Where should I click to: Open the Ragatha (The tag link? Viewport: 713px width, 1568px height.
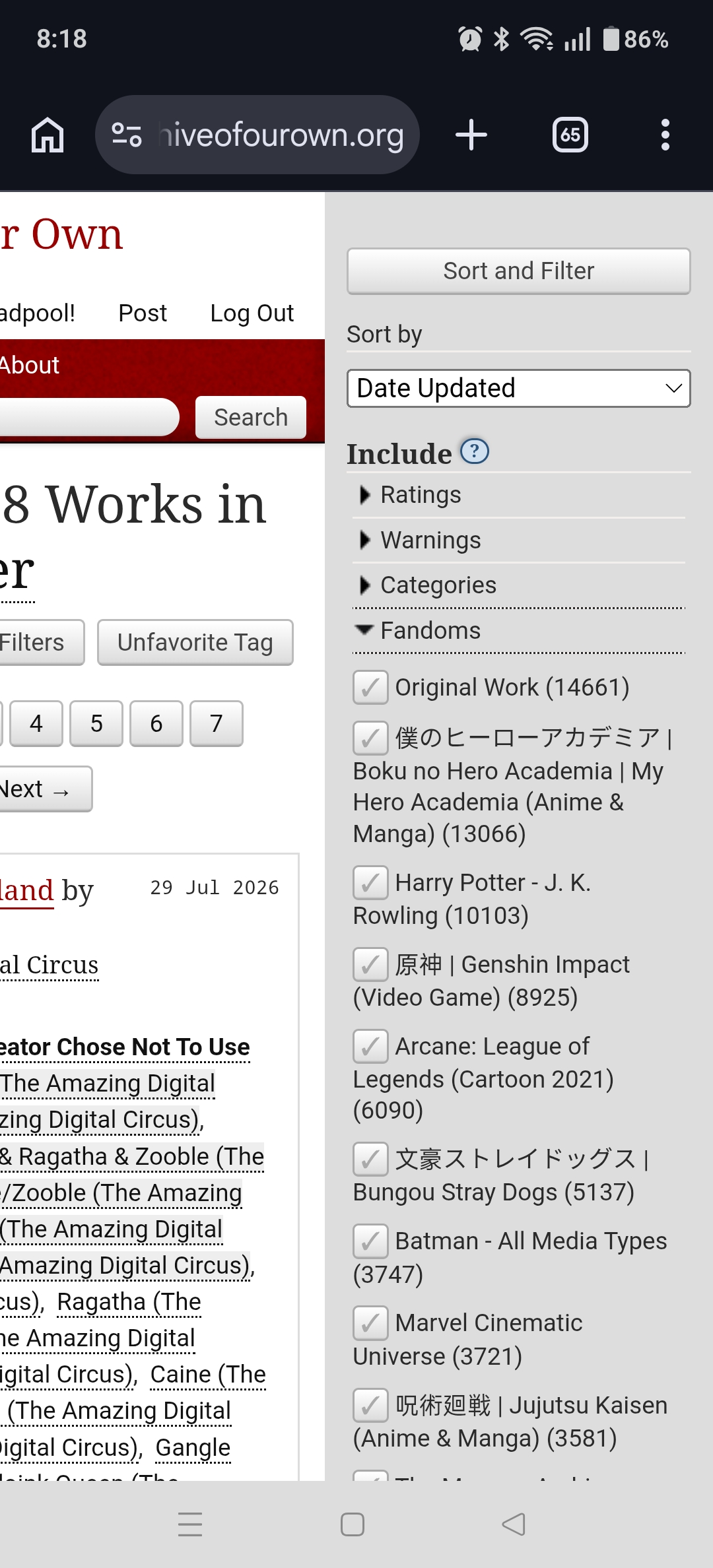coord(129,1302)
